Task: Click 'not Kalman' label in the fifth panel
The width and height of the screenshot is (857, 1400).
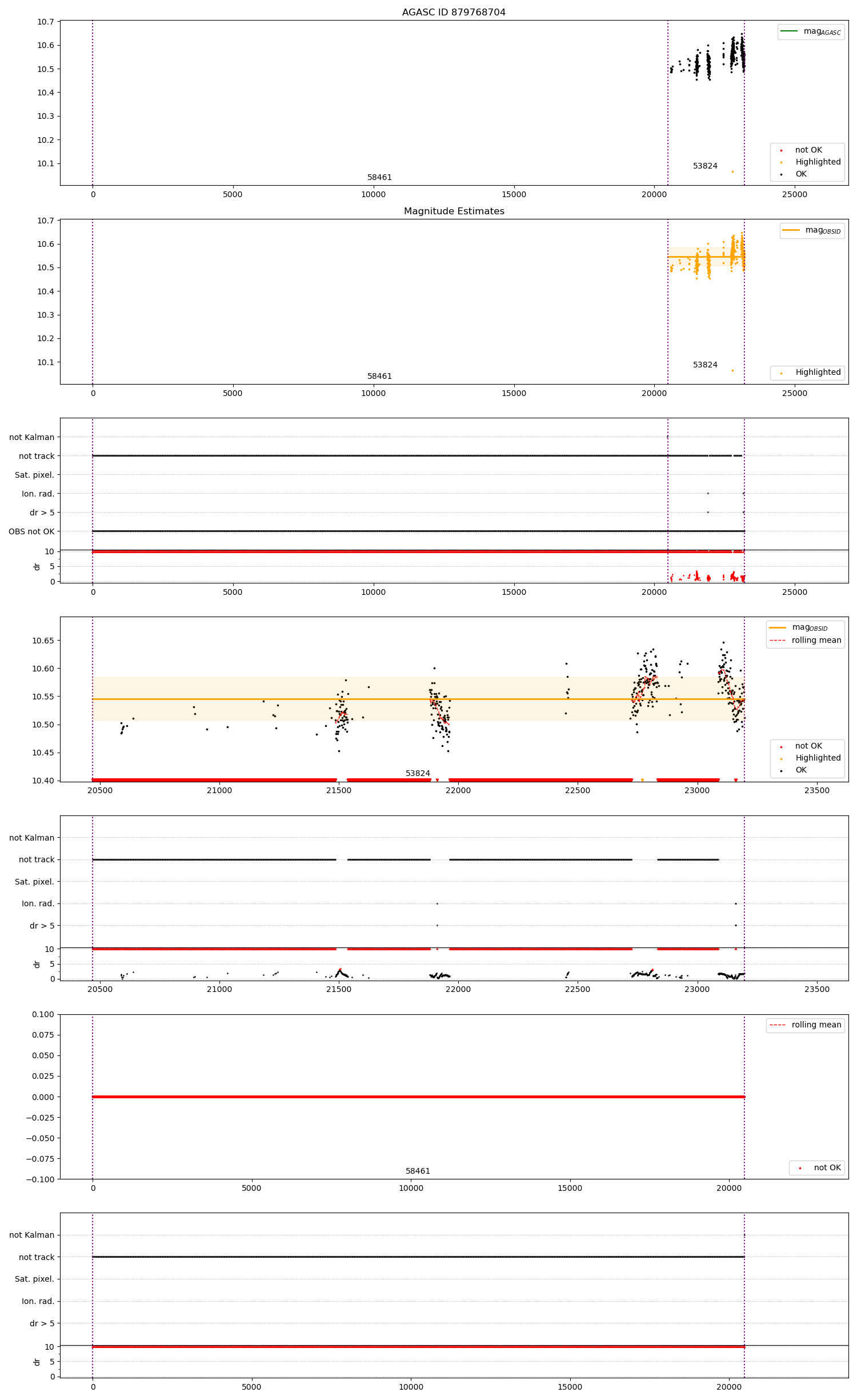Action: 31,838
